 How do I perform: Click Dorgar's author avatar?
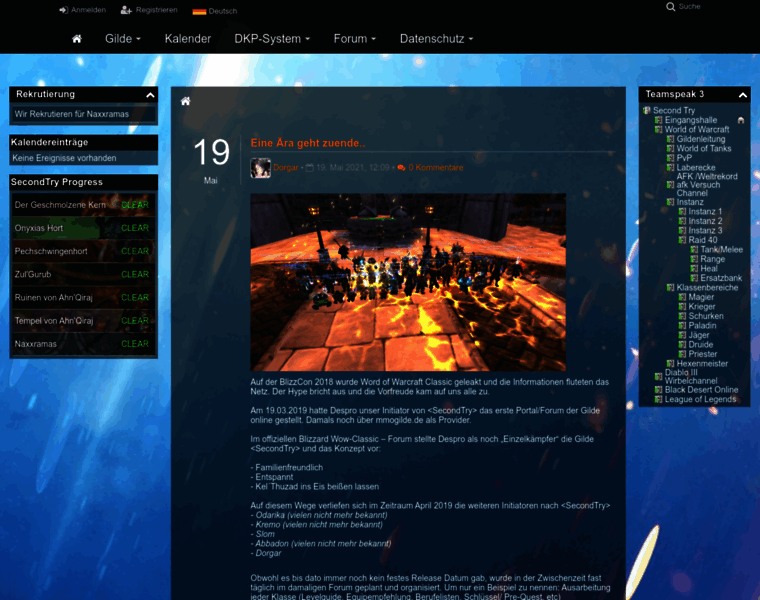click(x=260, y=168)
